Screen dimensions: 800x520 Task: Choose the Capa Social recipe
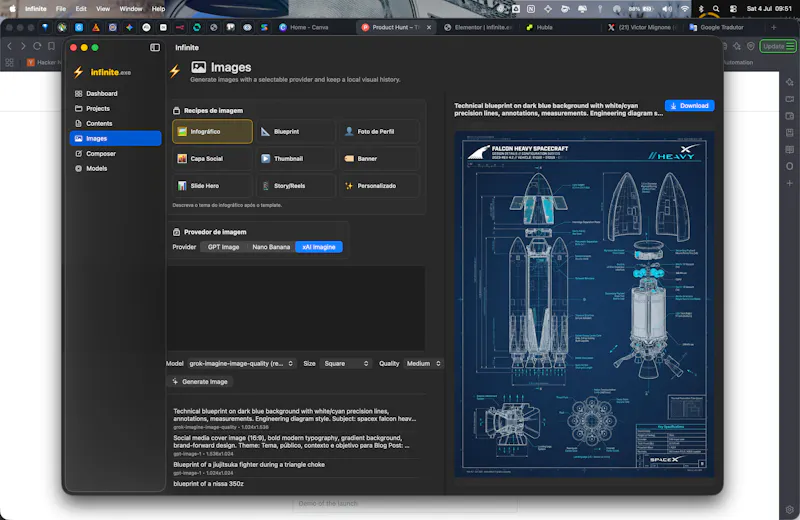(x=212, y=159)
